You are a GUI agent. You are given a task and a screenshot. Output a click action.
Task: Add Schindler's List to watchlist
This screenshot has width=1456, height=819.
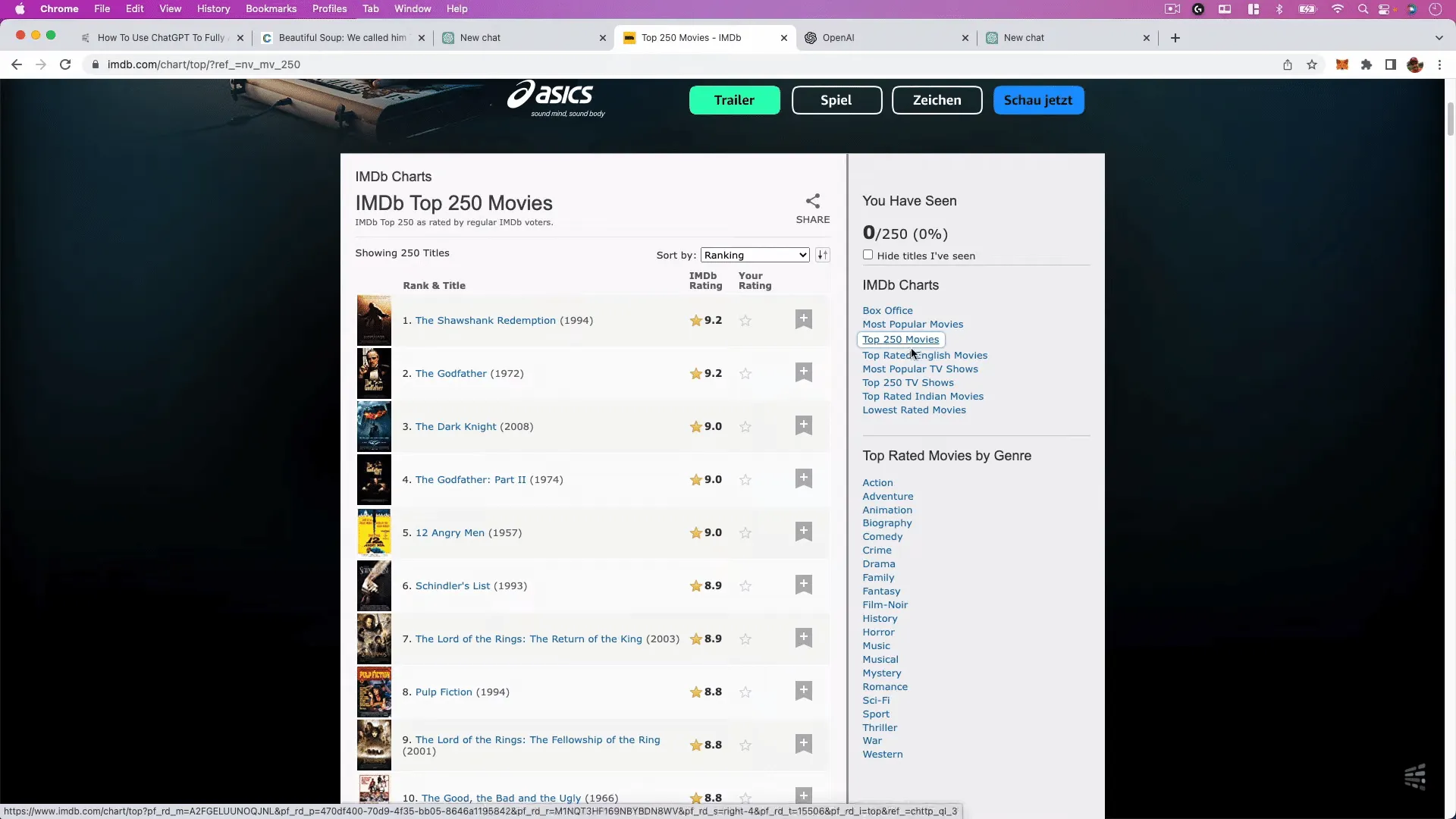(804, 585)
